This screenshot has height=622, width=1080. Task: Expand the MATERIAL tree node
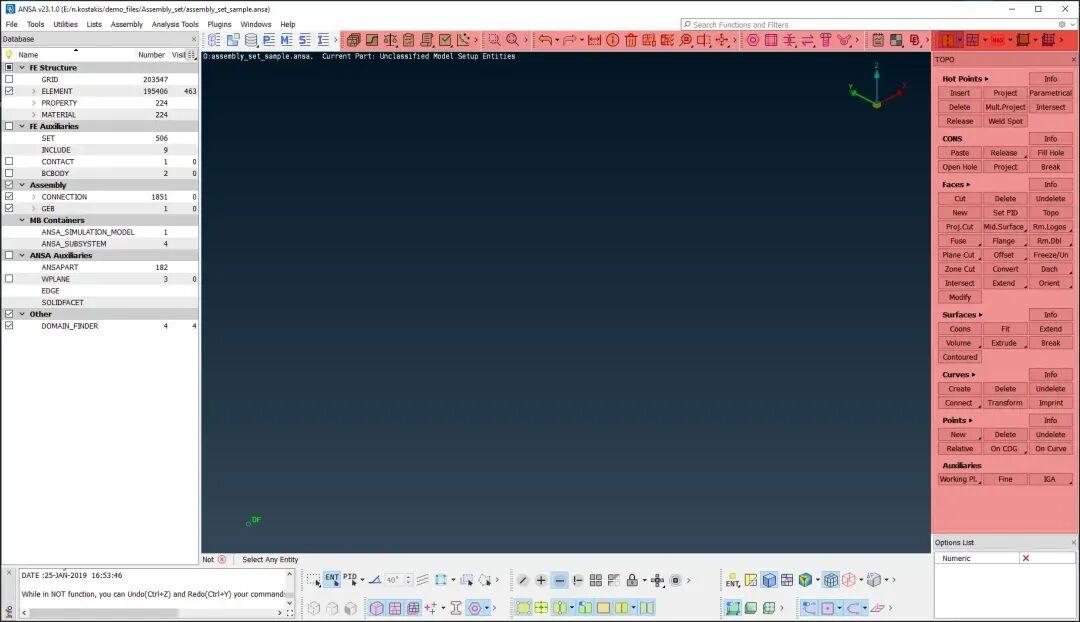pos(34,115)
